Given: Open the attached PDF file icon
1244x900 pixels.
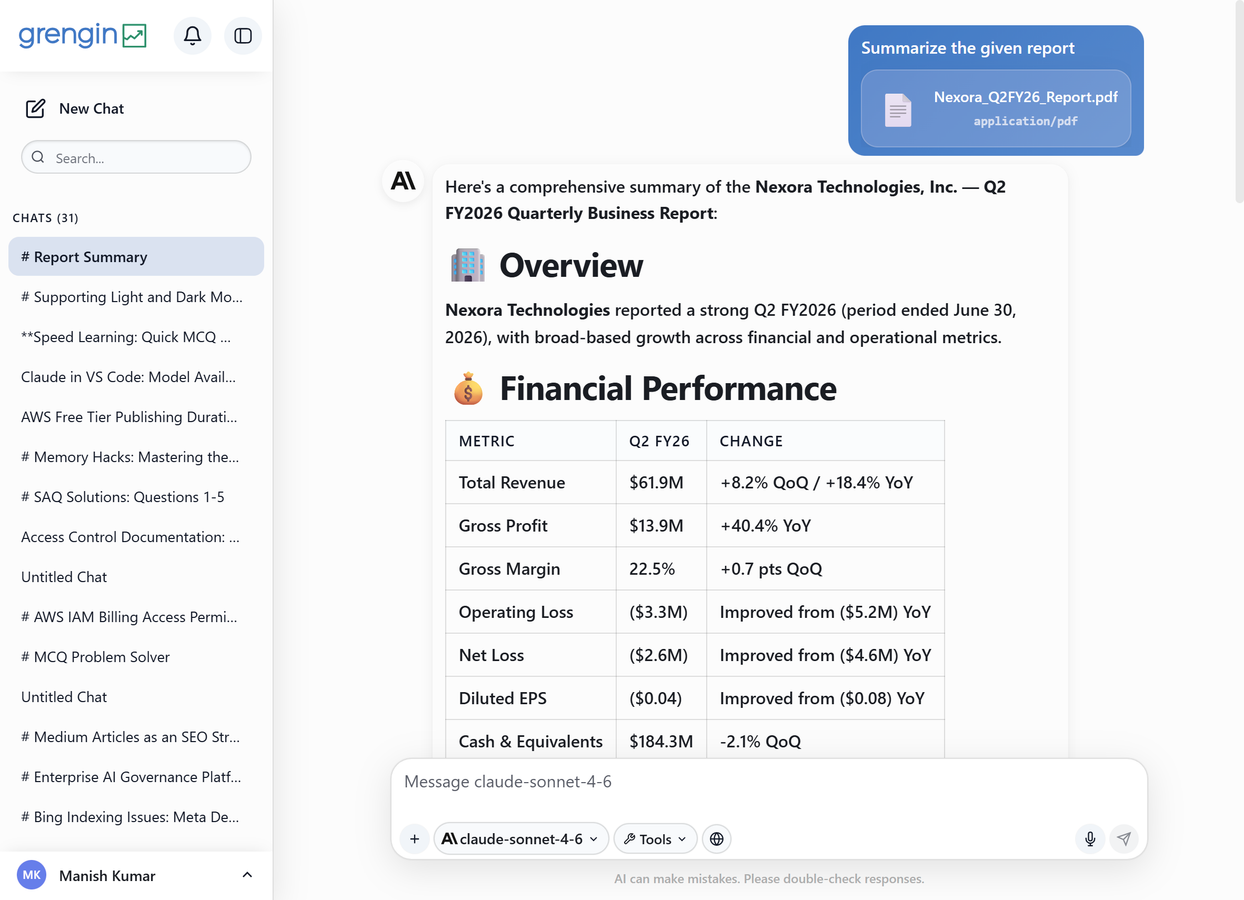Looking at the screenshot, I should tap(898, 109).
